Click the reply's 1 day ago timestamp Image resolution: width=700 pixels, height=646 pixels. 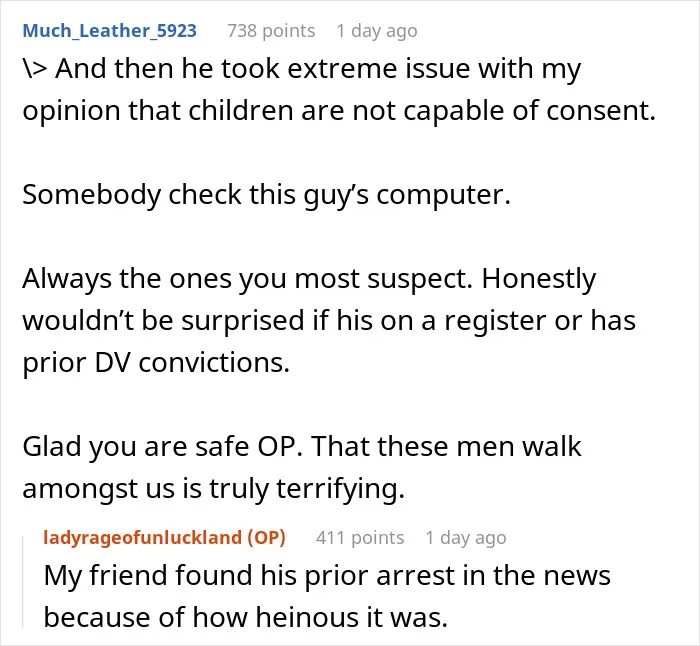tap(466, 538)
